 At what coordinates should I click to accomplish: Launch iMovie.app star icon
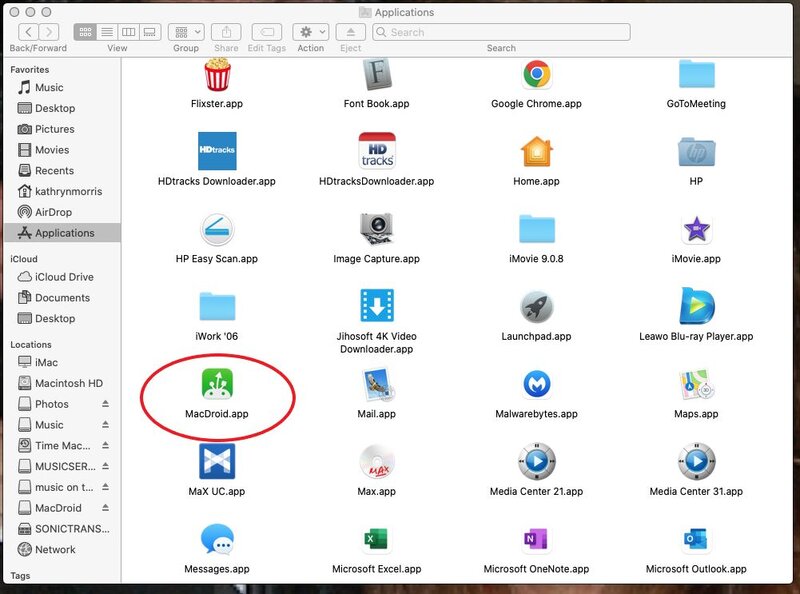click(696, 229)
